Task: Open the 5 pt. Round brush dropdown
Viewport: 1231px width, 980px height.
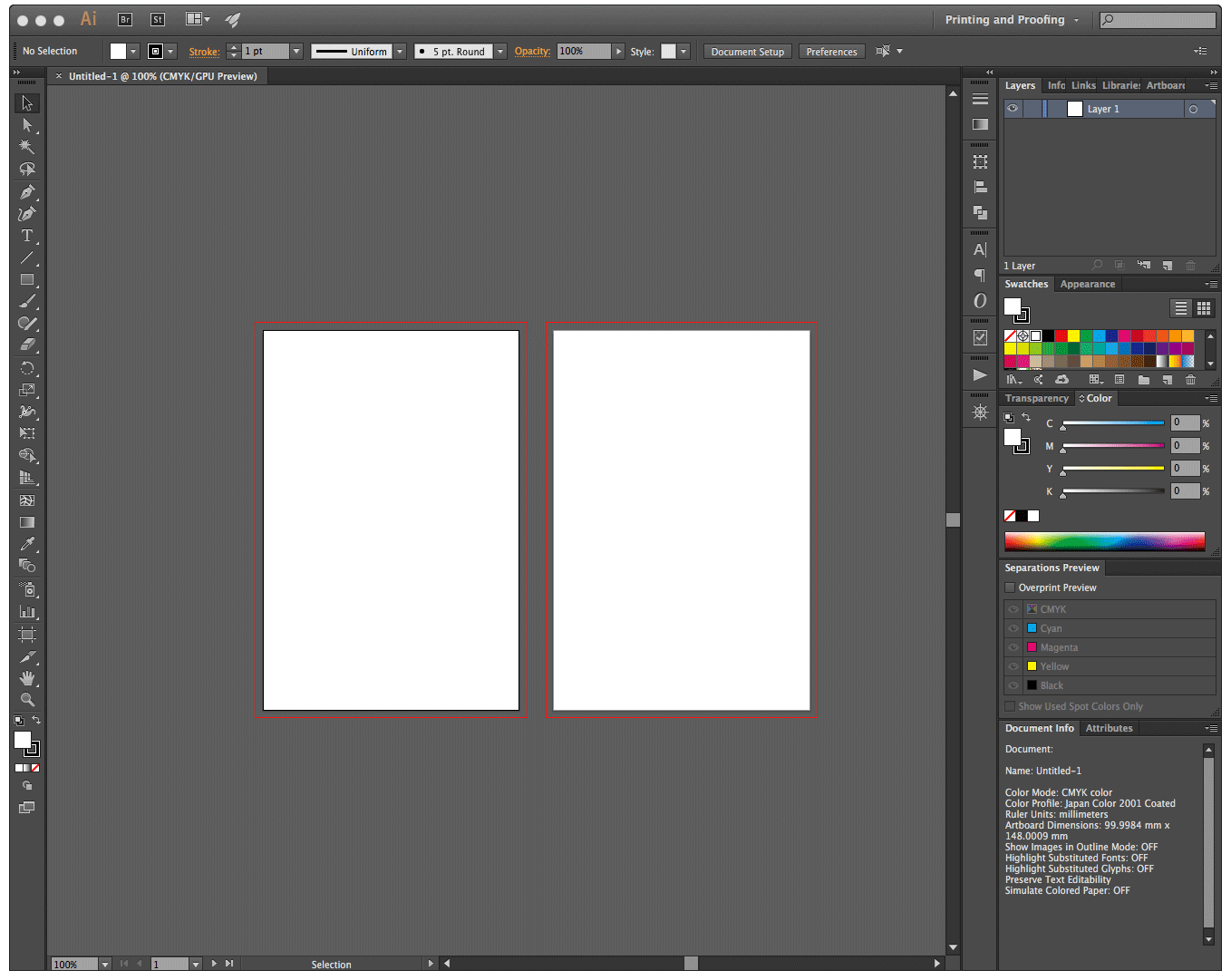Action: [500, 52]
